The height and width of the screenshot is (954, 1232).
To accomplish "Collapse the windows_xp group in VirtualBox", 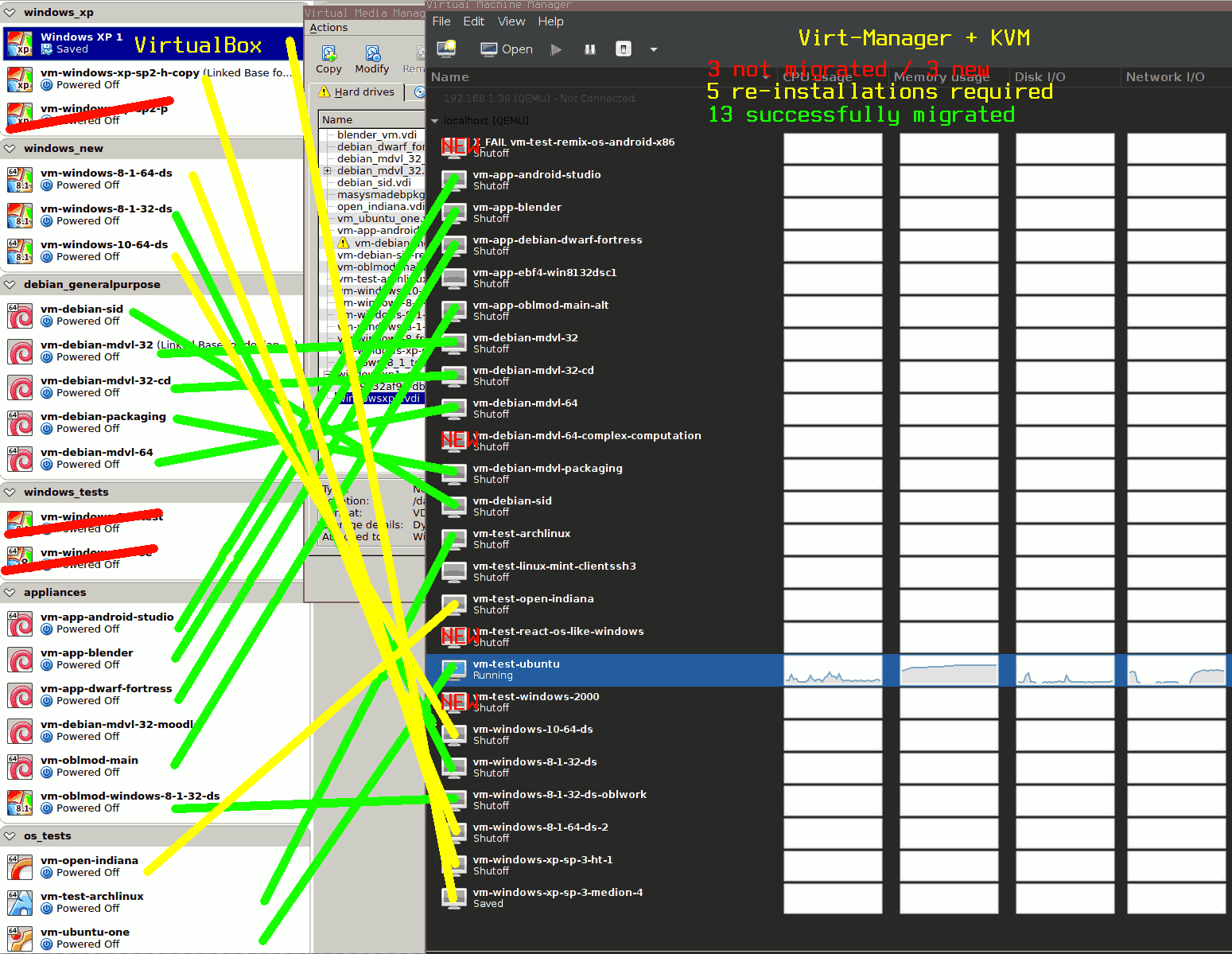I will (x=10, y=13).
